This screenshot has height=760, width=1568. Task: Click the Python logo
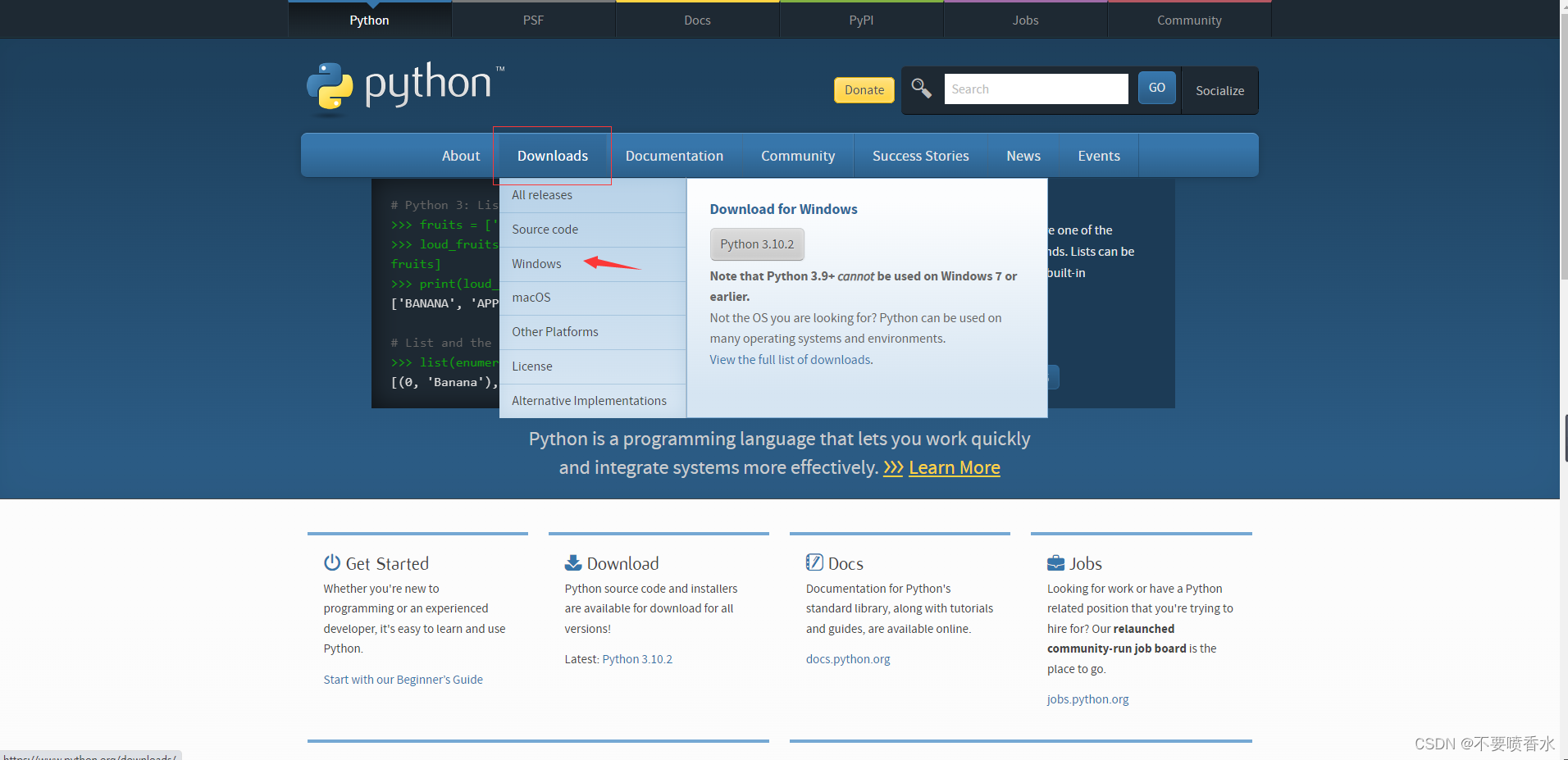(330, 85)
